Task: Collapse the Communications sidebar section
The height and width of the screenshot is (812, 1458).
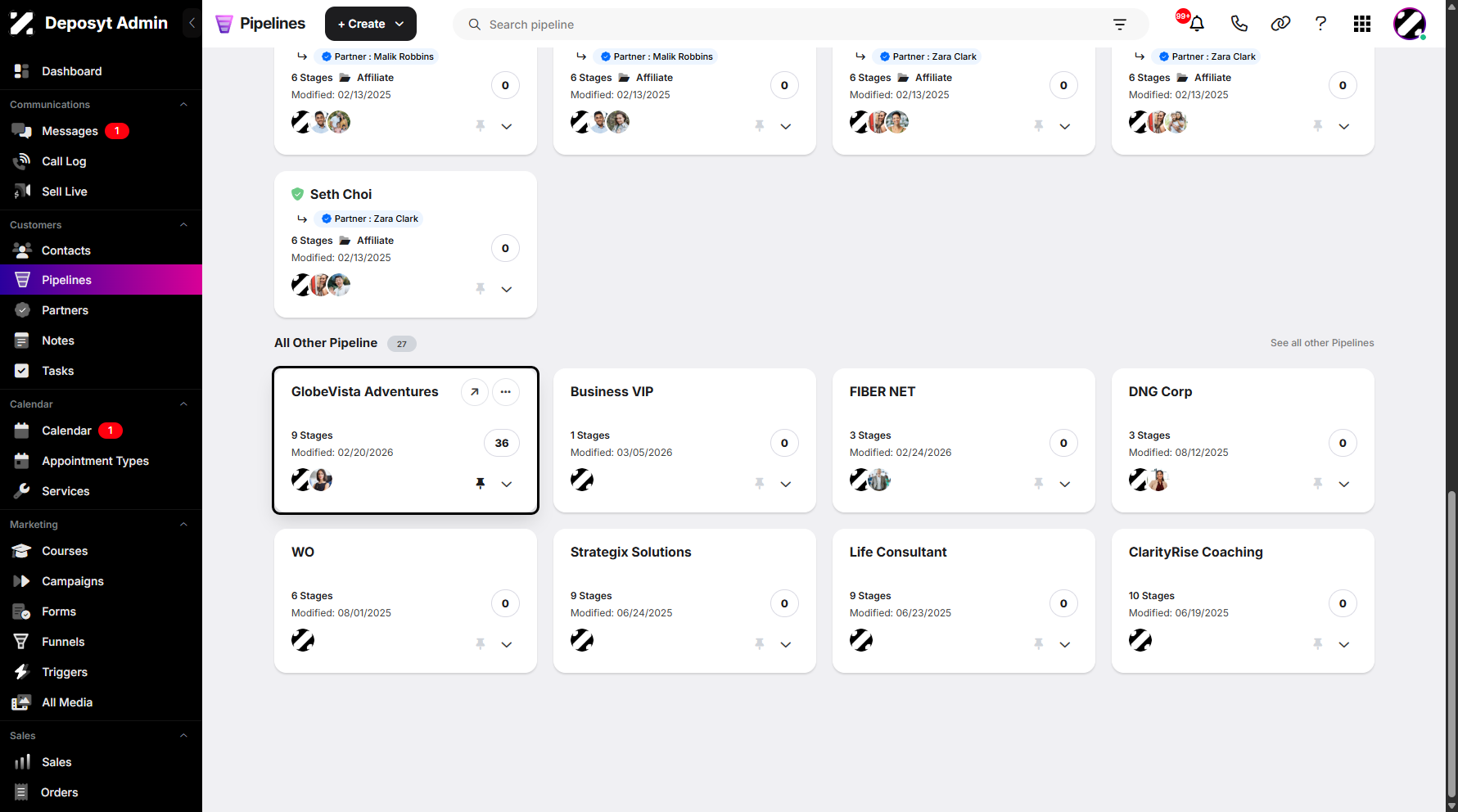Action: point(183,105)
